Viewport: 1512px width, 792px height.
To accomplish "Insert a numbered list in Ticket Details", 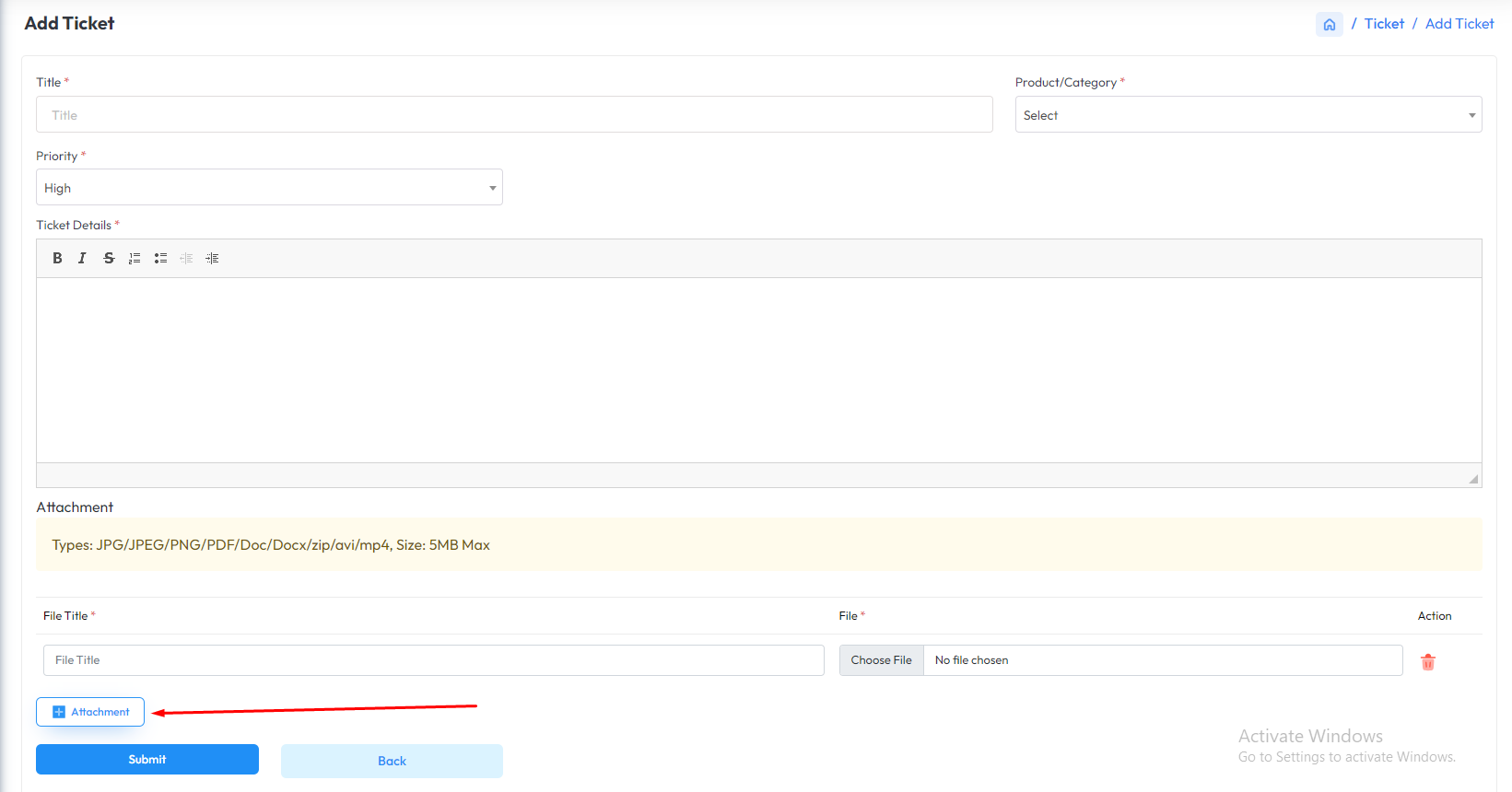I will [135, 259].
